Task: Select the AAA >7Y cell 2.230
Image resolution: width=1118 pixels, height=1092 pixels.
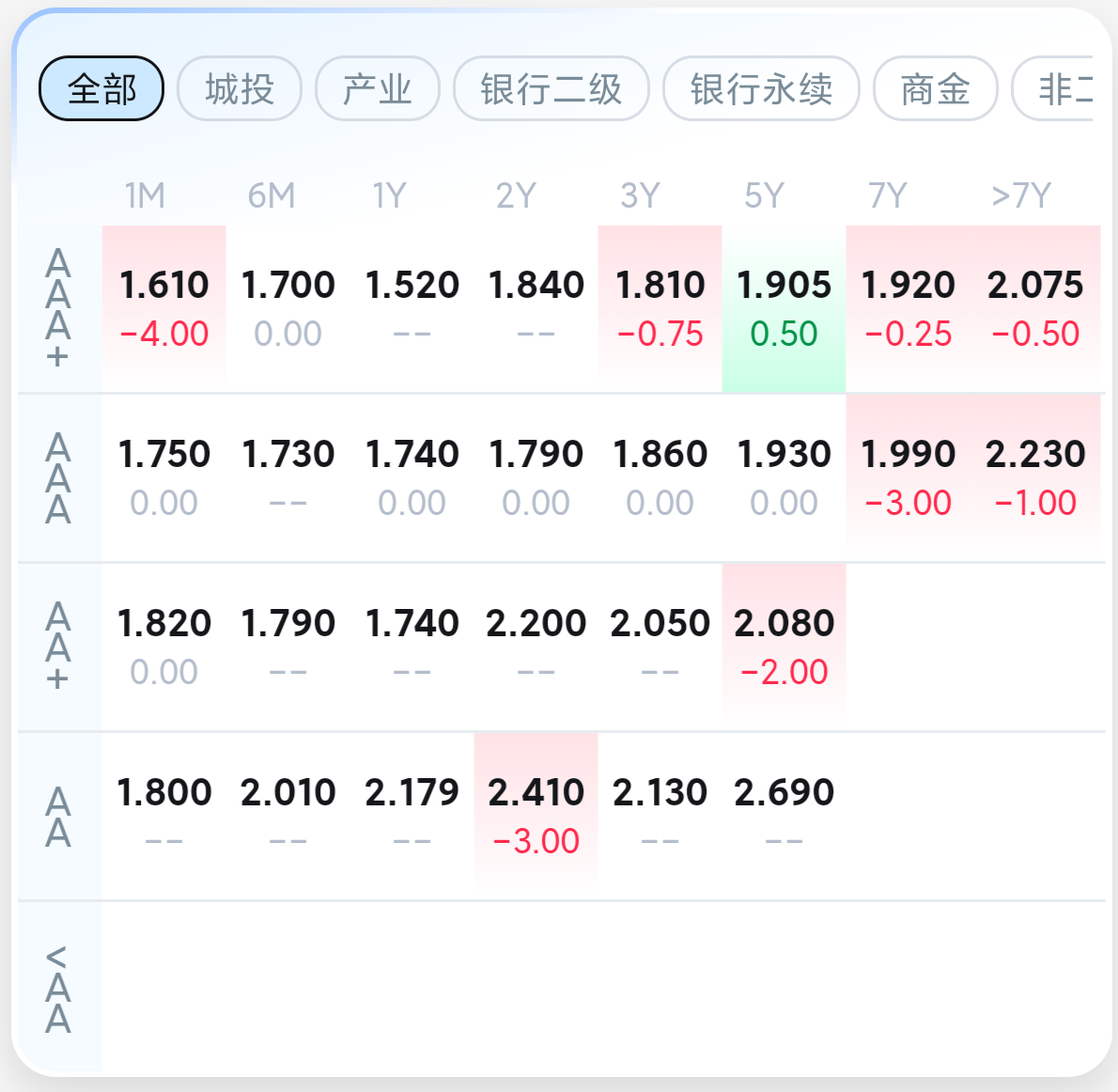Action: 1035,478
